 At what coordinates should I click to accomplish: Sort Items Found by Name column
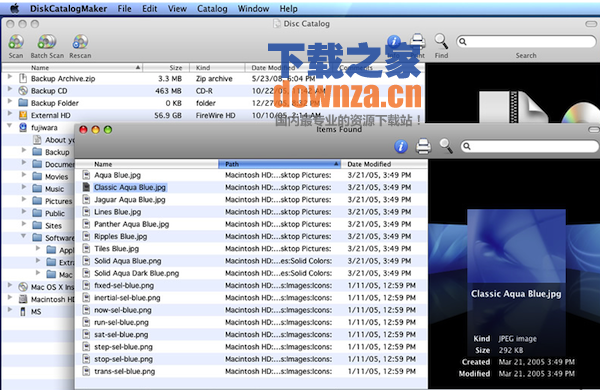click(x=147, y=164)
